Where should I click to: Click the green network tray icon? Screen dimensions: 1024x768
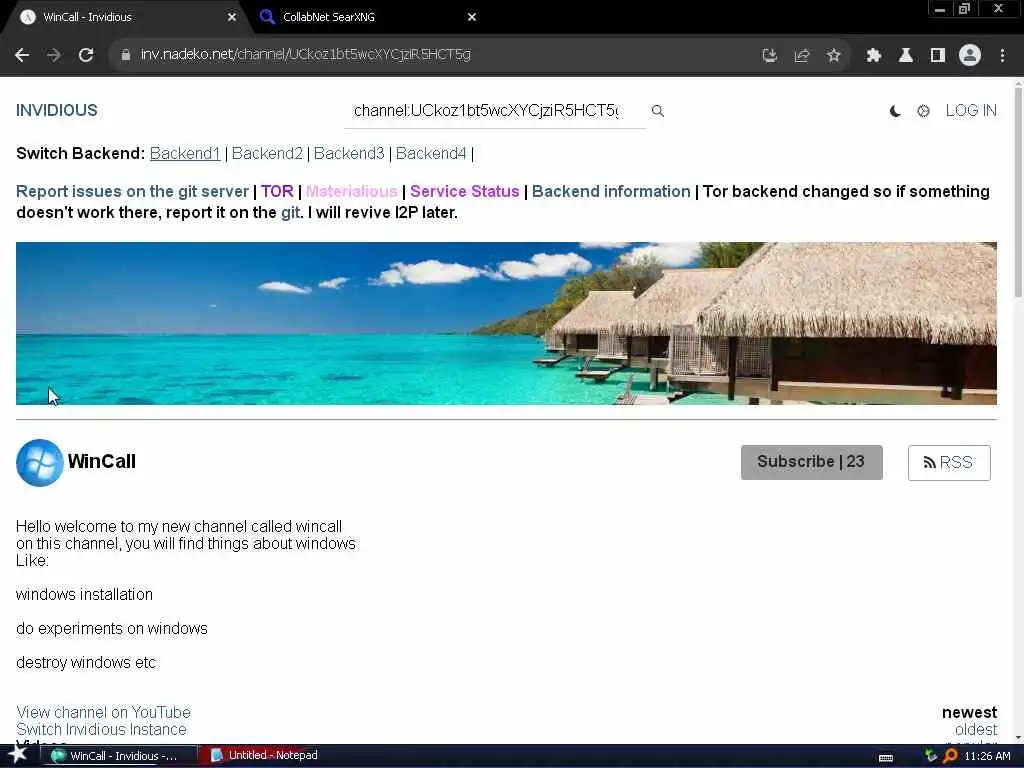click(x=931, y=756)
